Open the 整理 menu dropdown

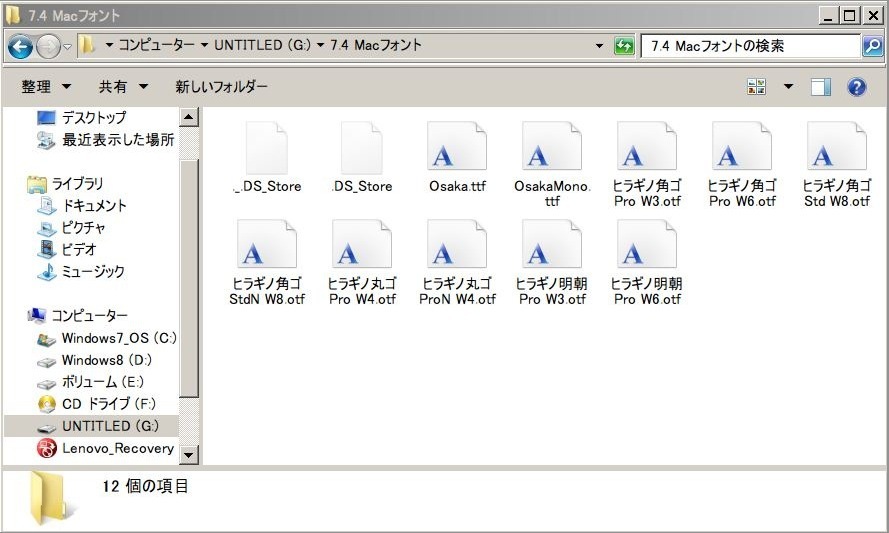pyautogui.click(x=46, y=87)
